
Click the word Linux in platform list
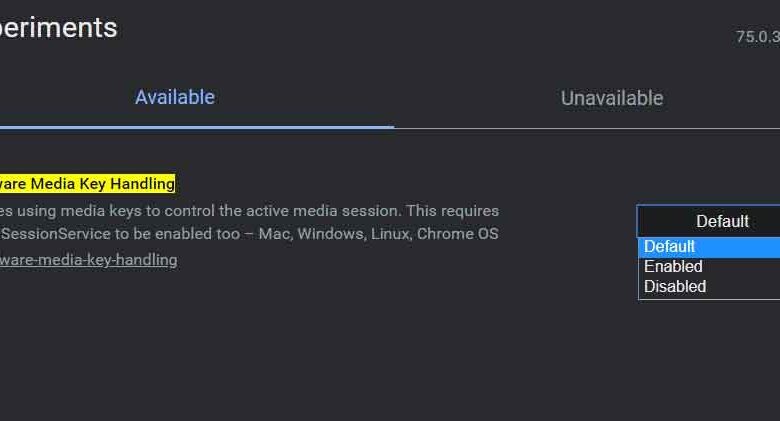pos(390,234)
